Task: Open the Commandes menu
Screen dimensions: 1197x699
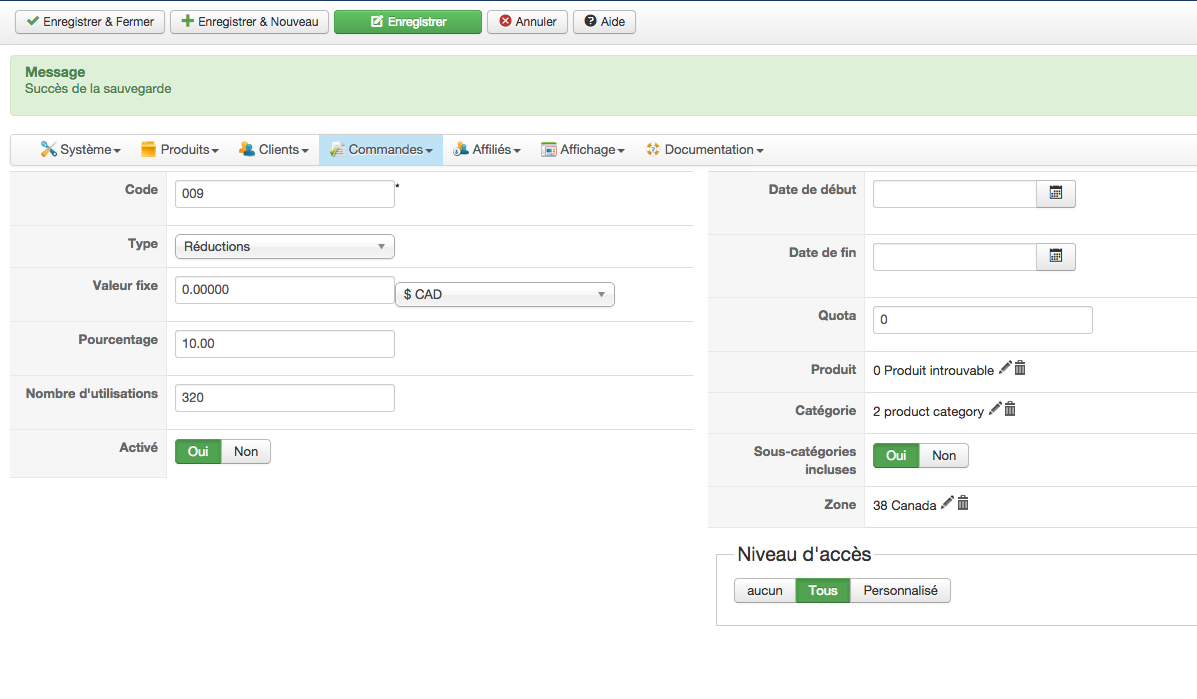Action: [x=381, y=150]
